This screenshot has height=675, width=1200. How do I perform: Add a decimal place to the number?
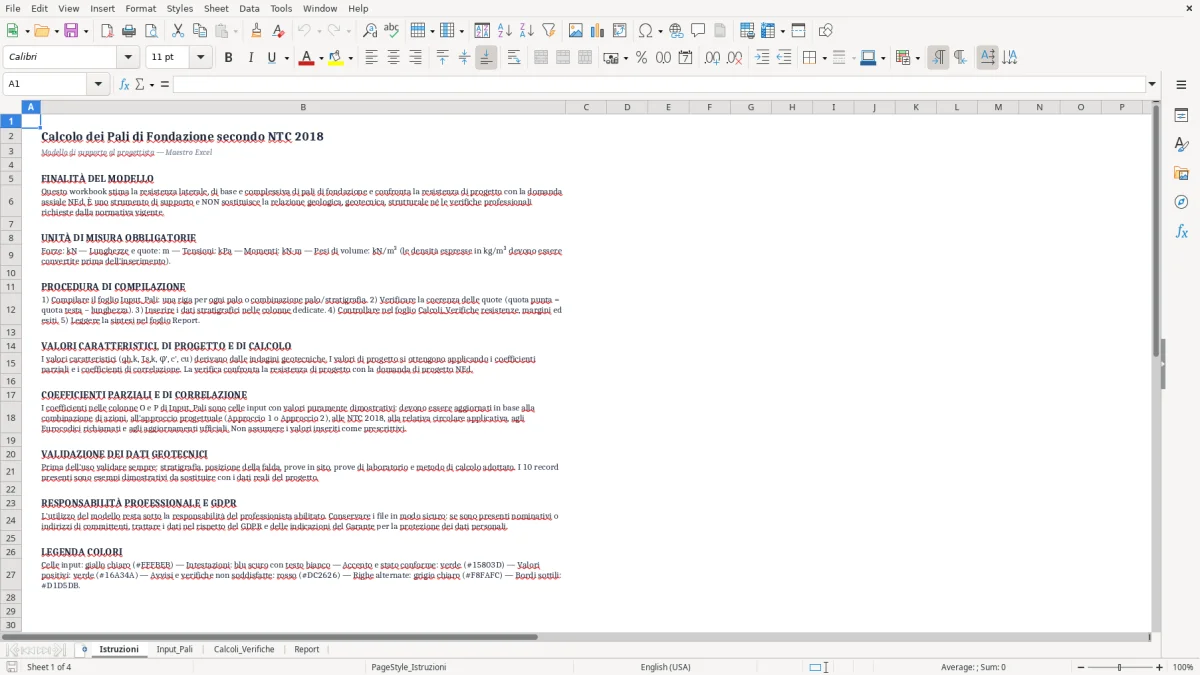[x=712, y=58]
